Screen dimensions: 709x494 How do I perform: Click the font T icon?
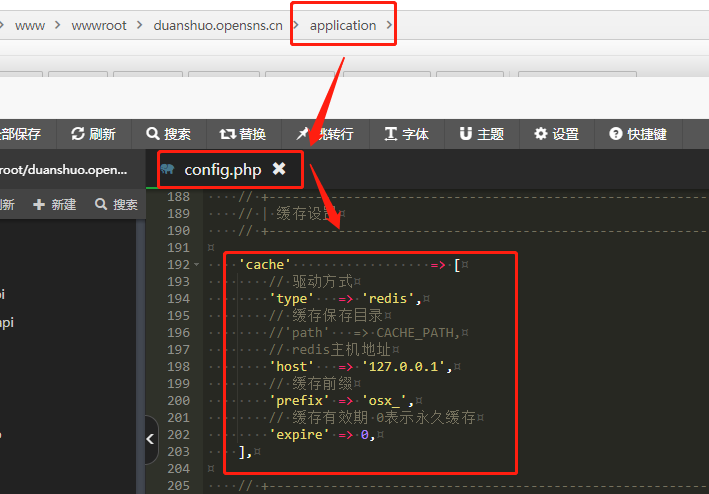click(391, 134)
